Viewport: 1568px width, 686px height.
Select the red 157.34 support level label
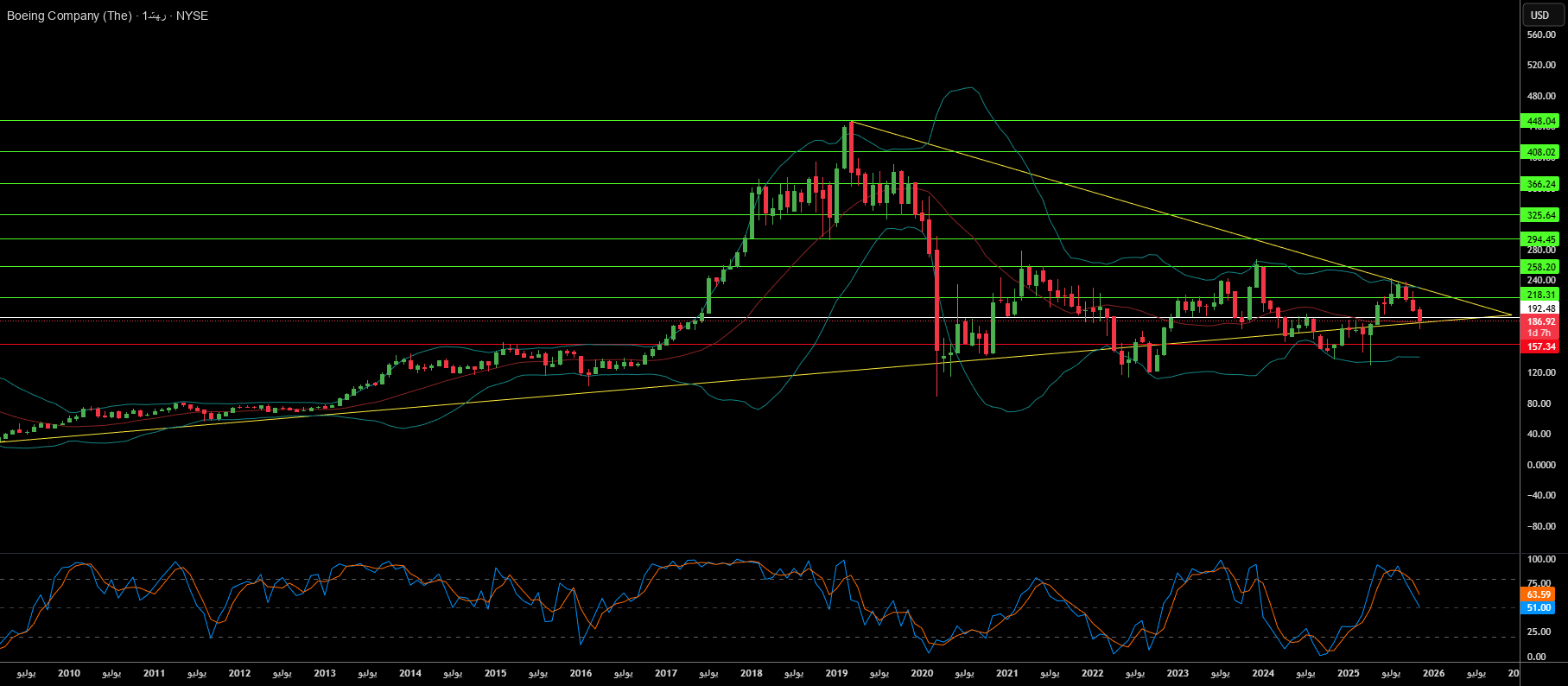click(x=1541, y=346)
